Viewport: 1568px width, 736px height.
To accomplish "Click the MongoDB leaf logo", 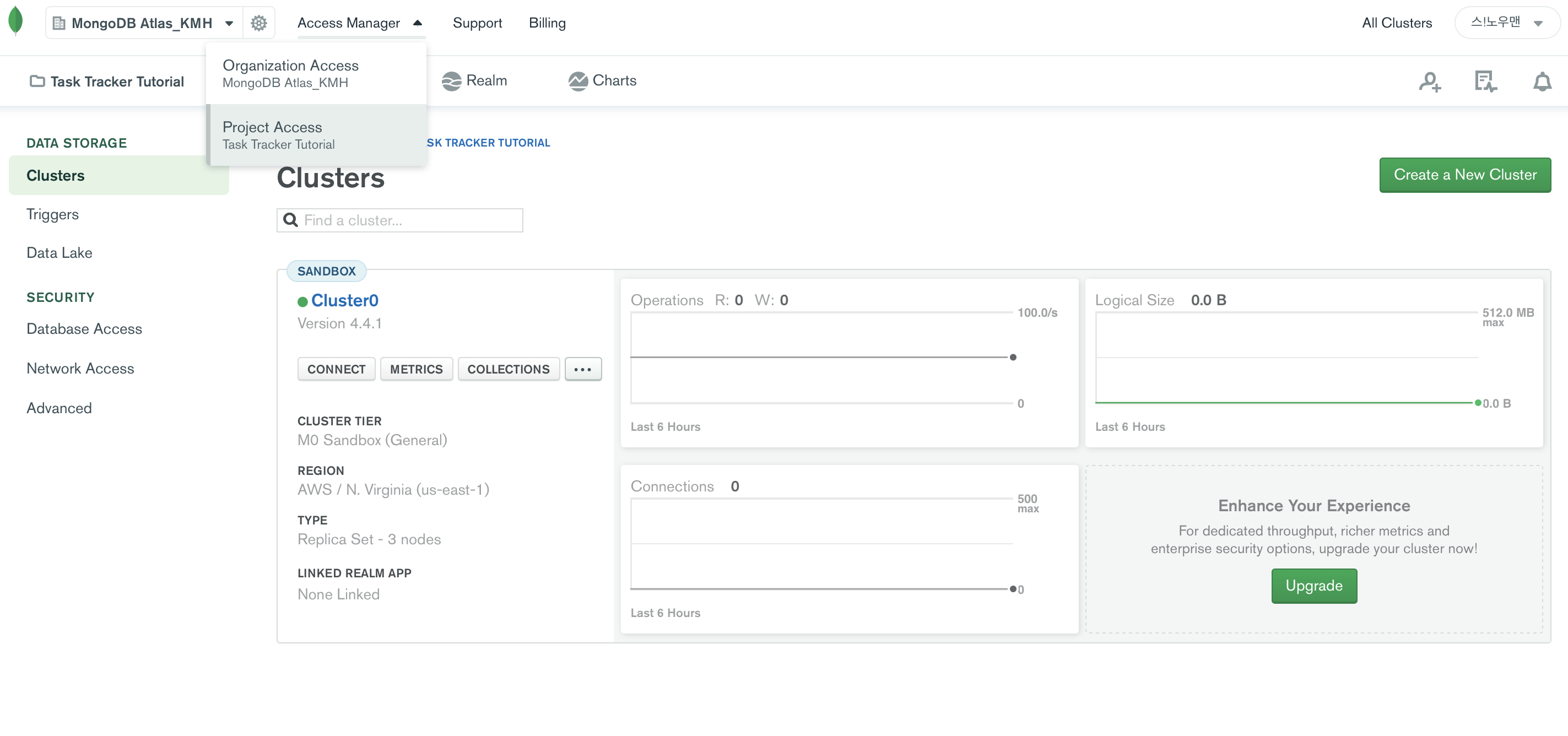I will click(16, 21).
